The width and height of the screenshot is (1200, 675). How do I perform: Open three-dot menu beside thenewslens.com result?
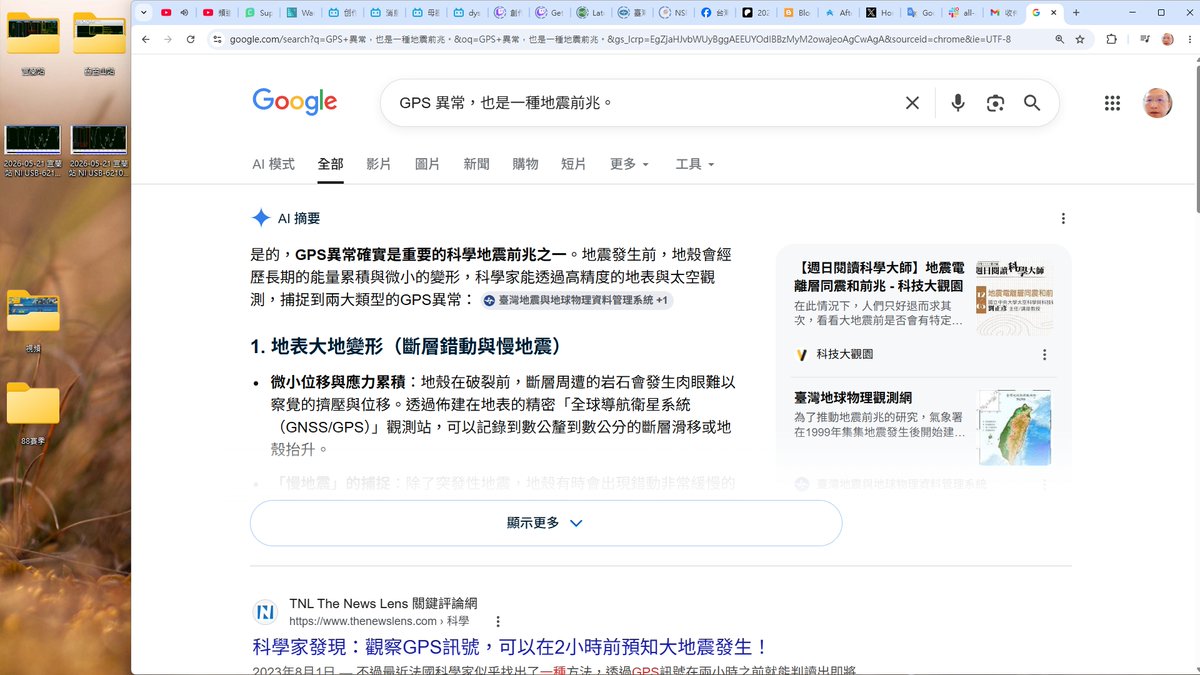(498, 621)
